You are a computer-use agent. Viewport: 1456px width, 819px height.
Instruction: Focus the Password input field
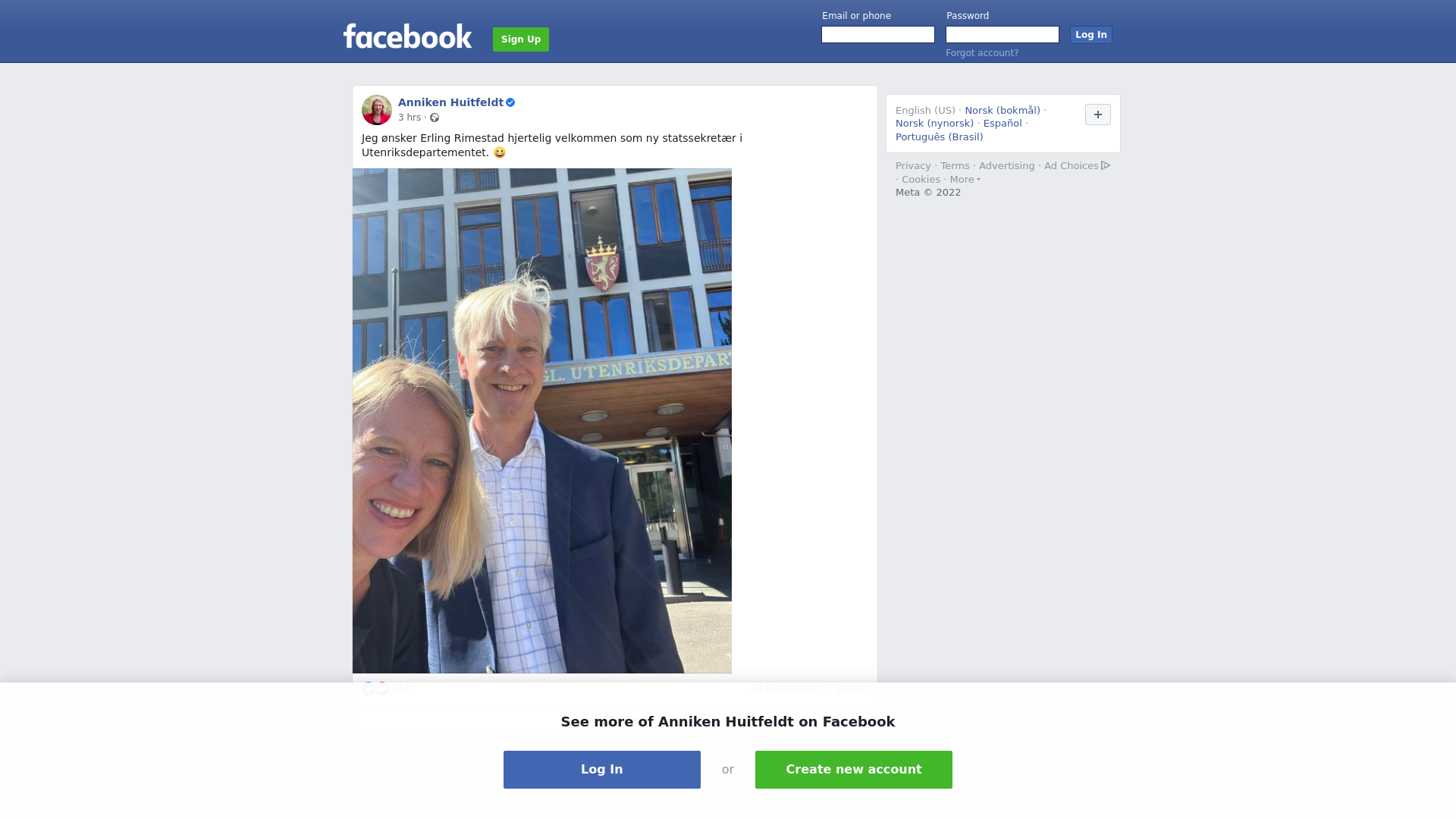pos(1003,35)
